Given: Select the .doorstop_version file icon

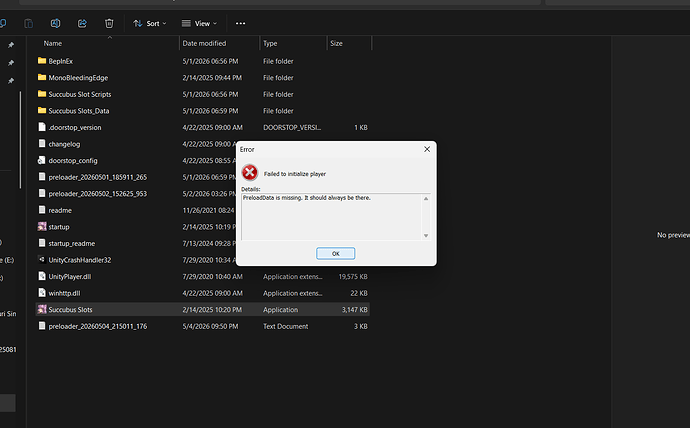Looking at the screenshot, I should pyautogui.click(x=42, y=127).
